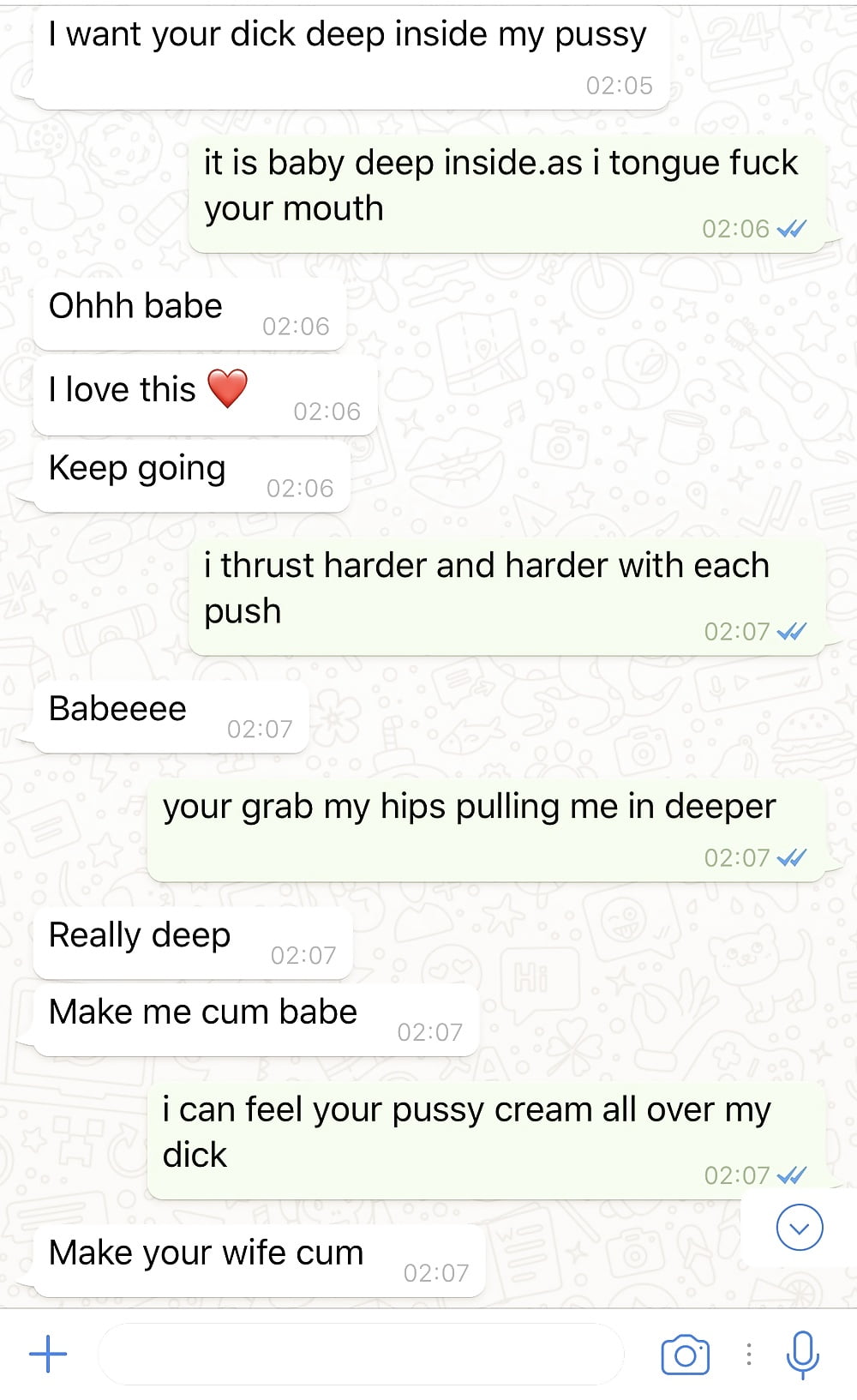The width and height of the screenshot is (857, 1400).
Task: Focus the message text input field
Action: click(x=361, y=1355)
